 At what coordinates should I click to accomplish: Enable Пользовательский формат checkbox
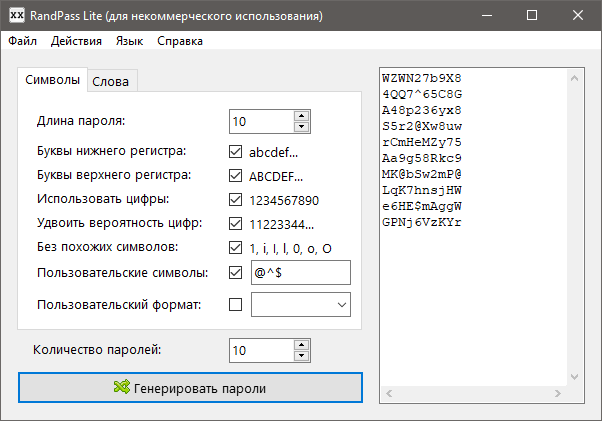[x=235, y=305]
